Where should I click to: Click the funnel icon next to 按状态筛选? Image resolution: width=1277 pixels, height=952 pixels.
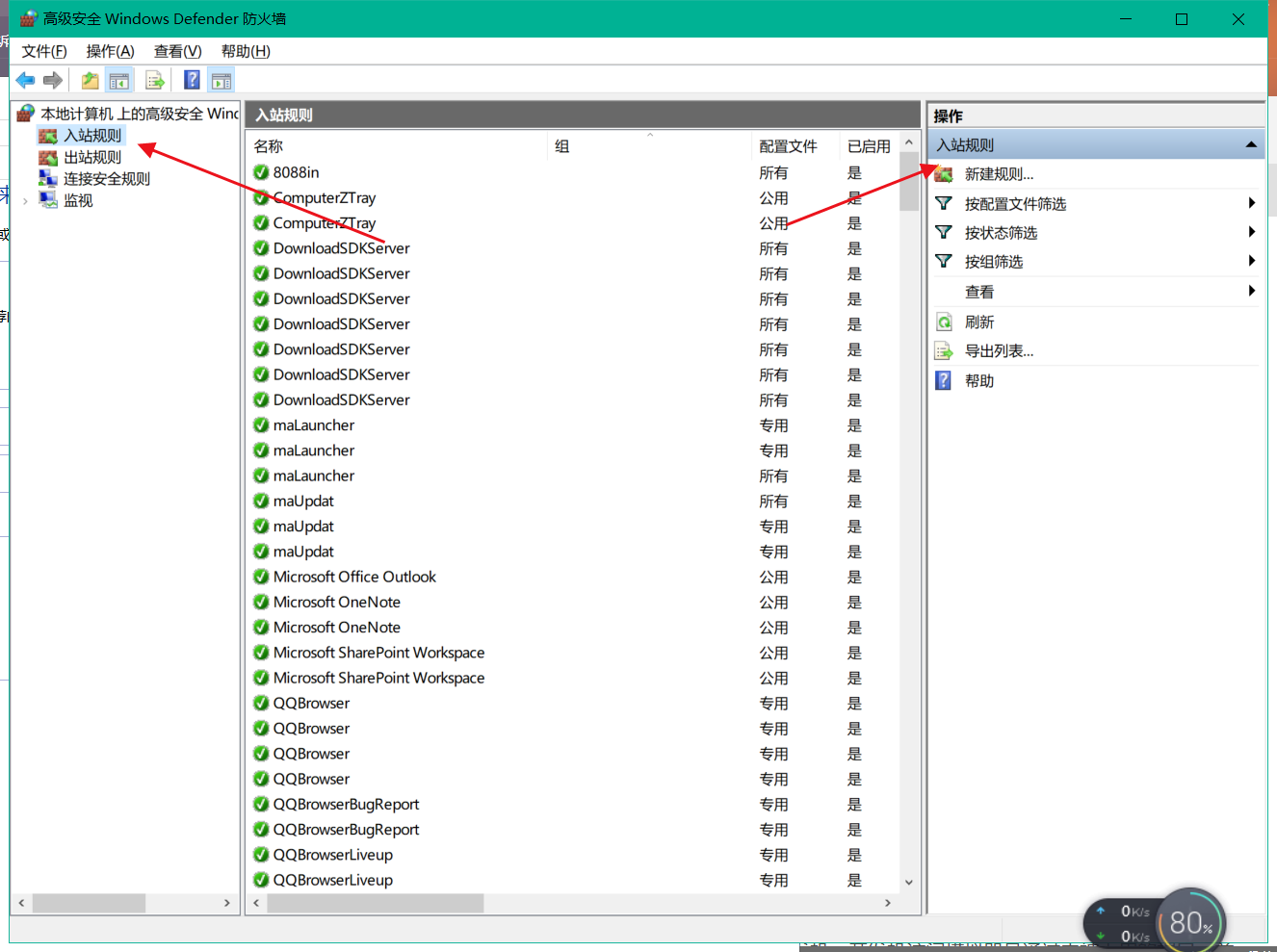pos(944,232)
